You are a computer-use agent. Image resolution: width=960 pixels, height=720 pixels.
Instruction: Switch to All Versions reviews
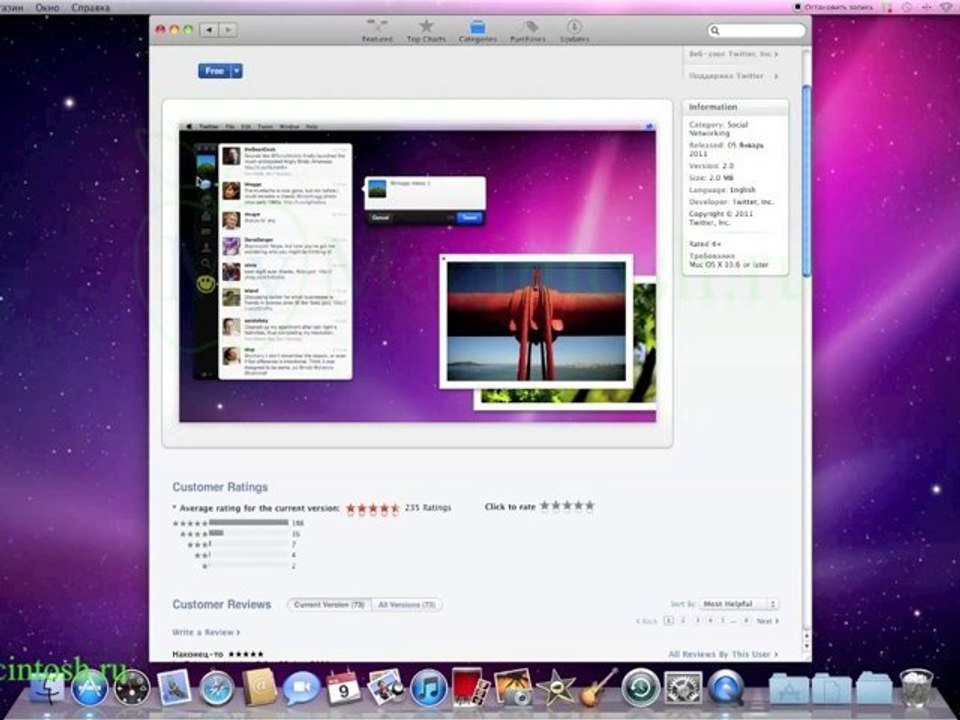pos(407,604)
